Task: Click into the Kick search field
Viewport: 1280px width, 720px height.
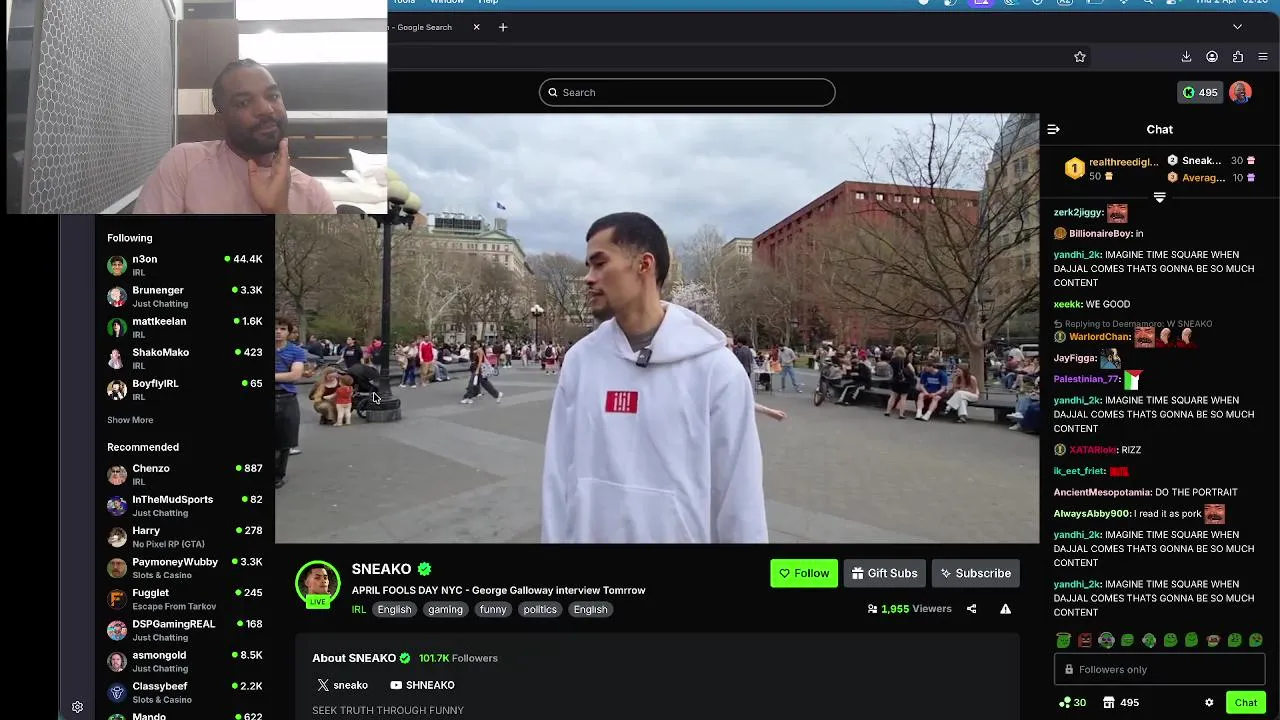Action: 687,92
